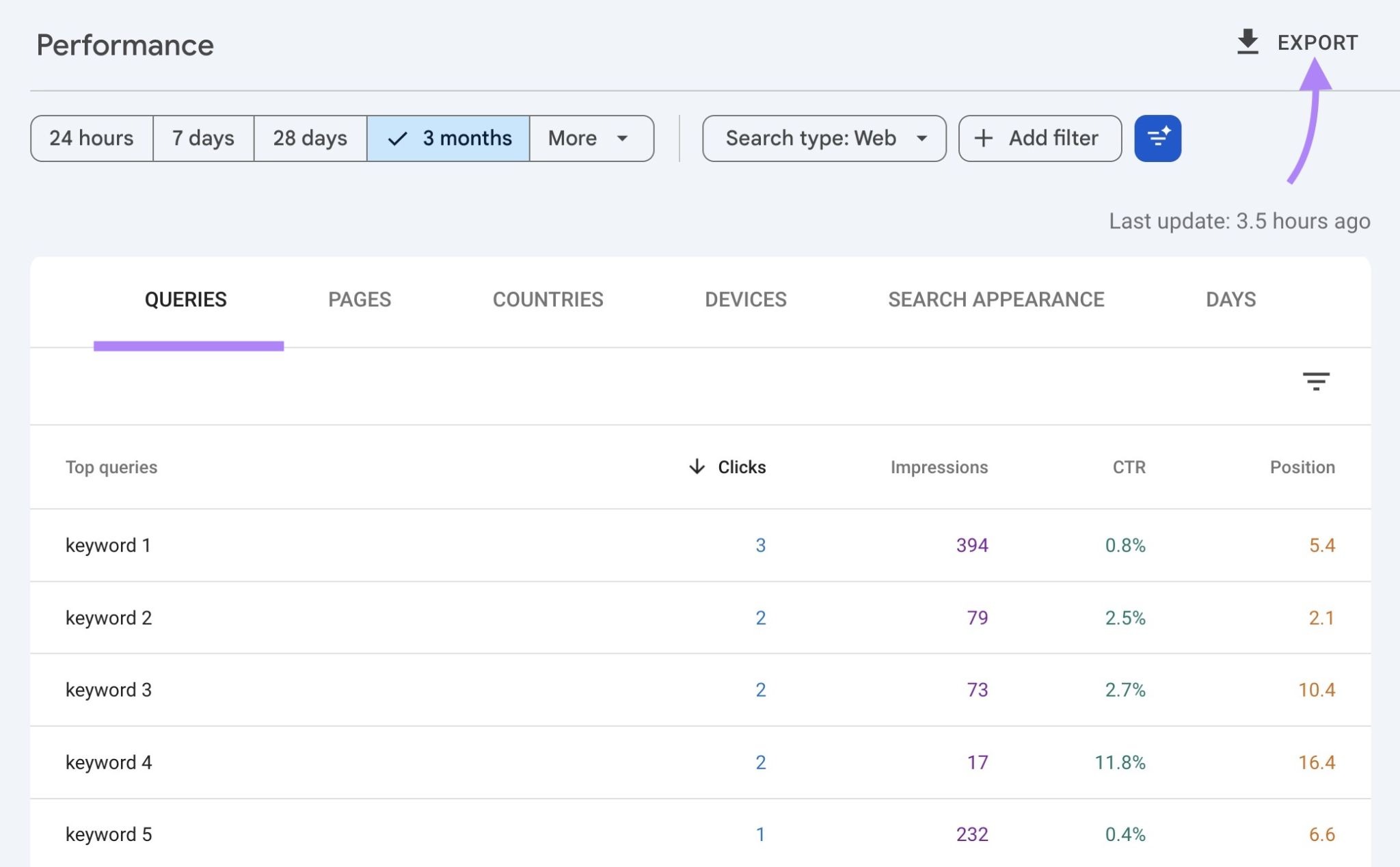Open the Search type: Web dropdown
The height and width of the screenshot is (867, 1400).
click(x=824, y=138)
